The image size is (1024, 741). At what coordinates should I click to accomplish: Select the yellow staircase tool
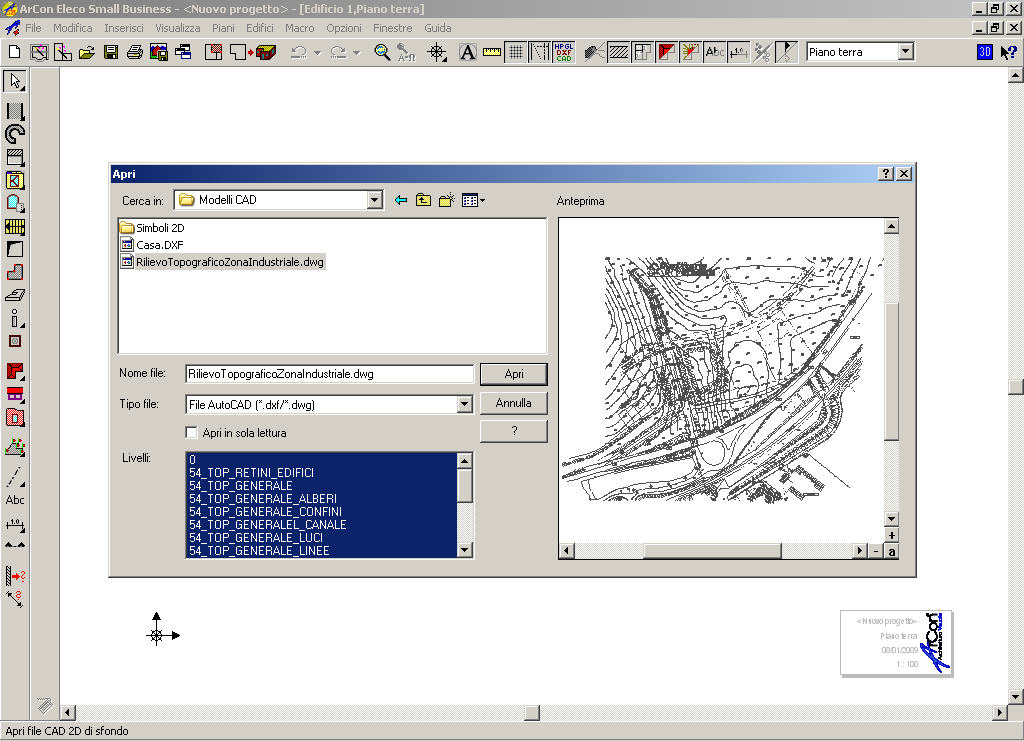pyautogui.click(x=15, y=227)
